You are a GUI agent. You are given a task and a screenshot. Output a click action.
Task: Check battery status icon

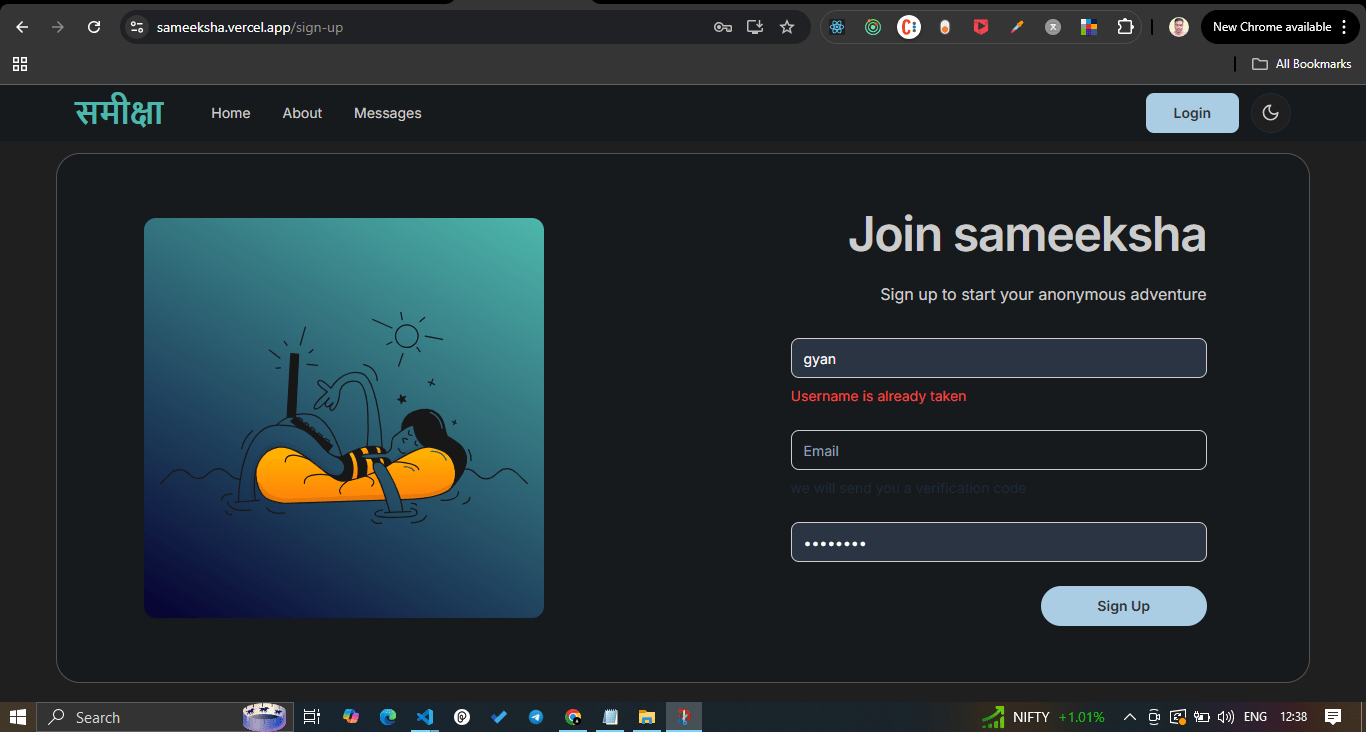tap(1202, 717)
